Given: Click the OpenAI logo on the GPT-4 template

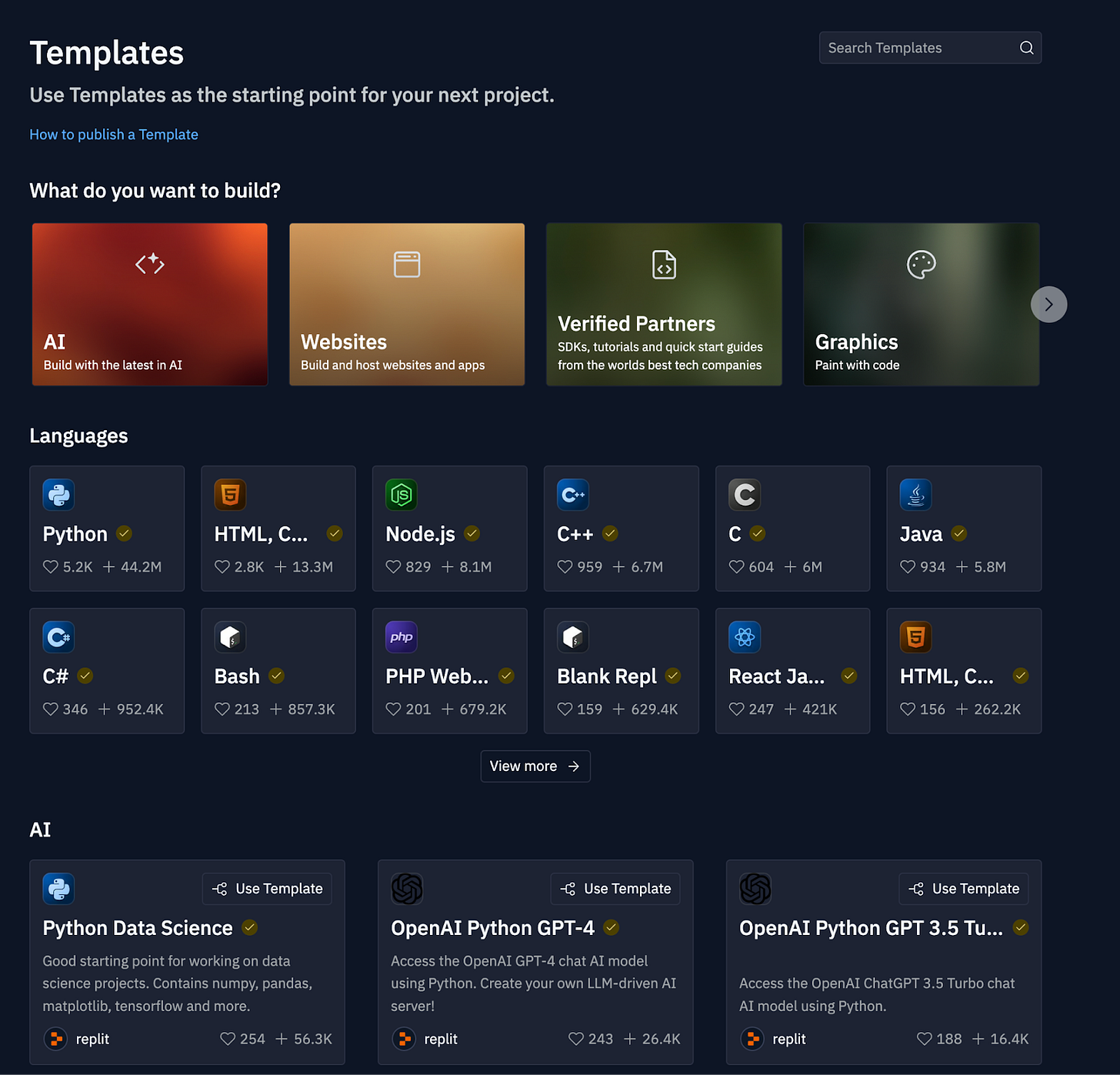Looking at the screenshot, I should (x=407, y=889).
